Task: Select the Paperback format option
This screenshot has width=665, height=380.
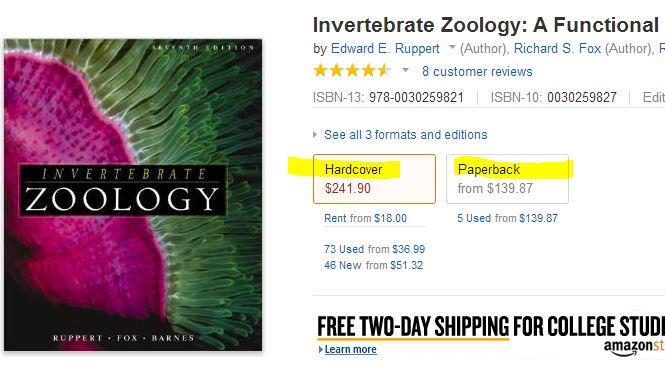Action: (x=507, y=179)
